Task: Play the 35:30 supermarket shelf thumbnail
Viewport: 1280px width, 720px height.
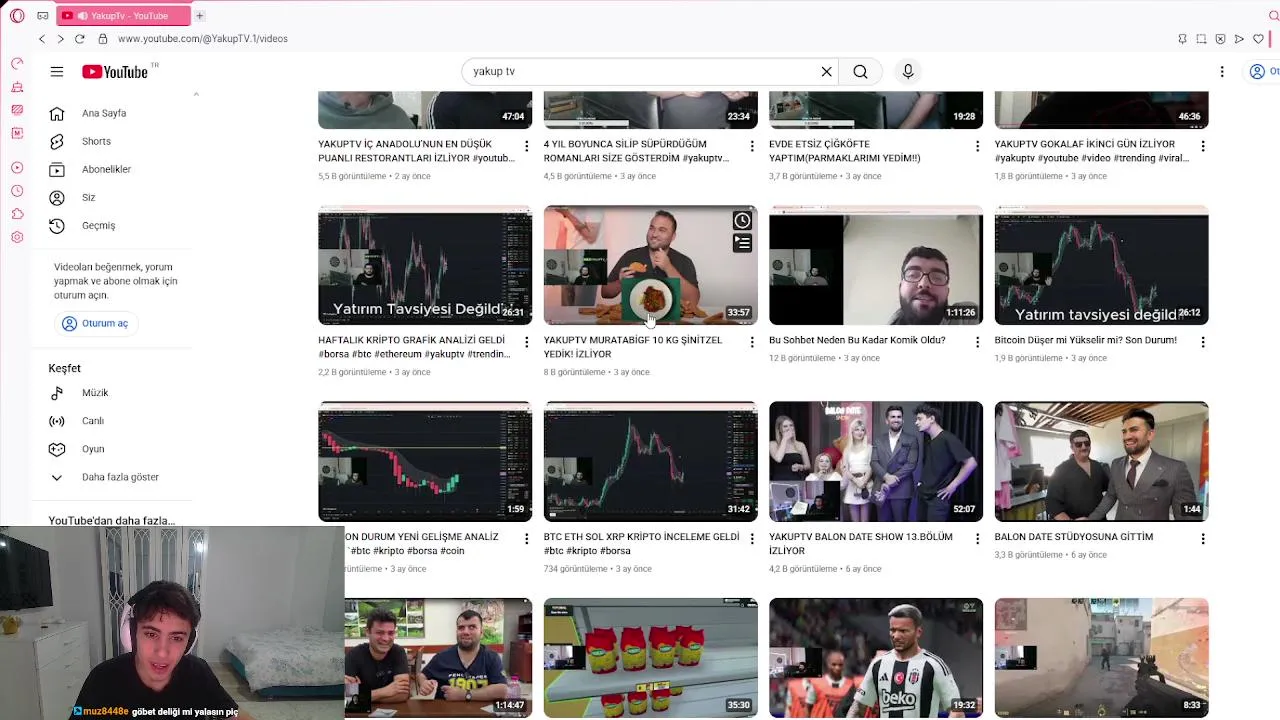Action: pos(650,658)
